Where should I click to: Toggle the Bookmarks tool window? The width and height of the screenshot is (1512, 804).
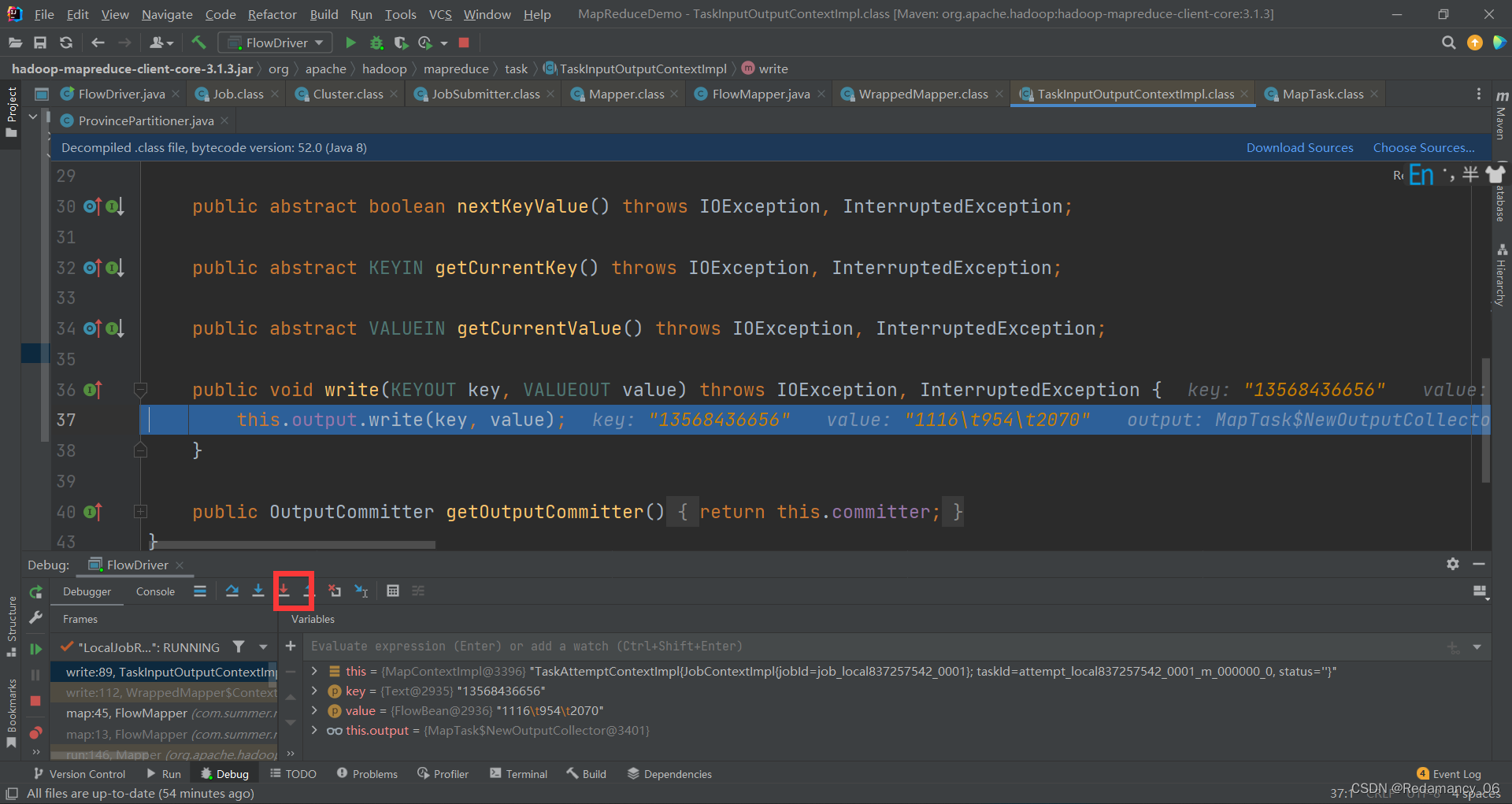pos(11,713)
